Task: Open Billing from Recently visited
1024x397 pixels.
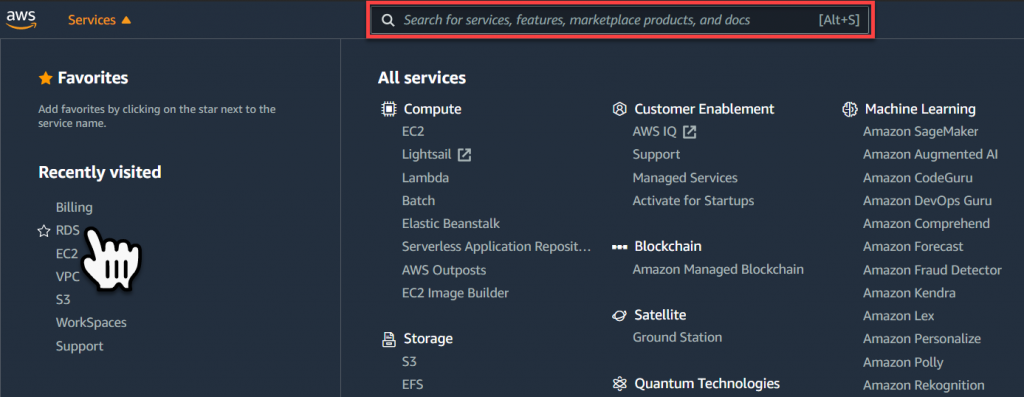Action: [74, 208]
